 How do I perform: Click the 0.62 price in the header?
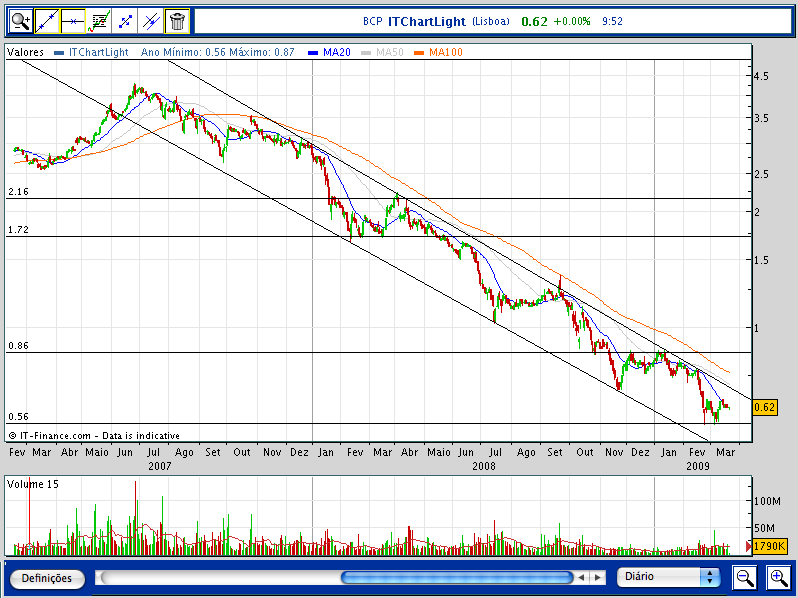(534, 21)
